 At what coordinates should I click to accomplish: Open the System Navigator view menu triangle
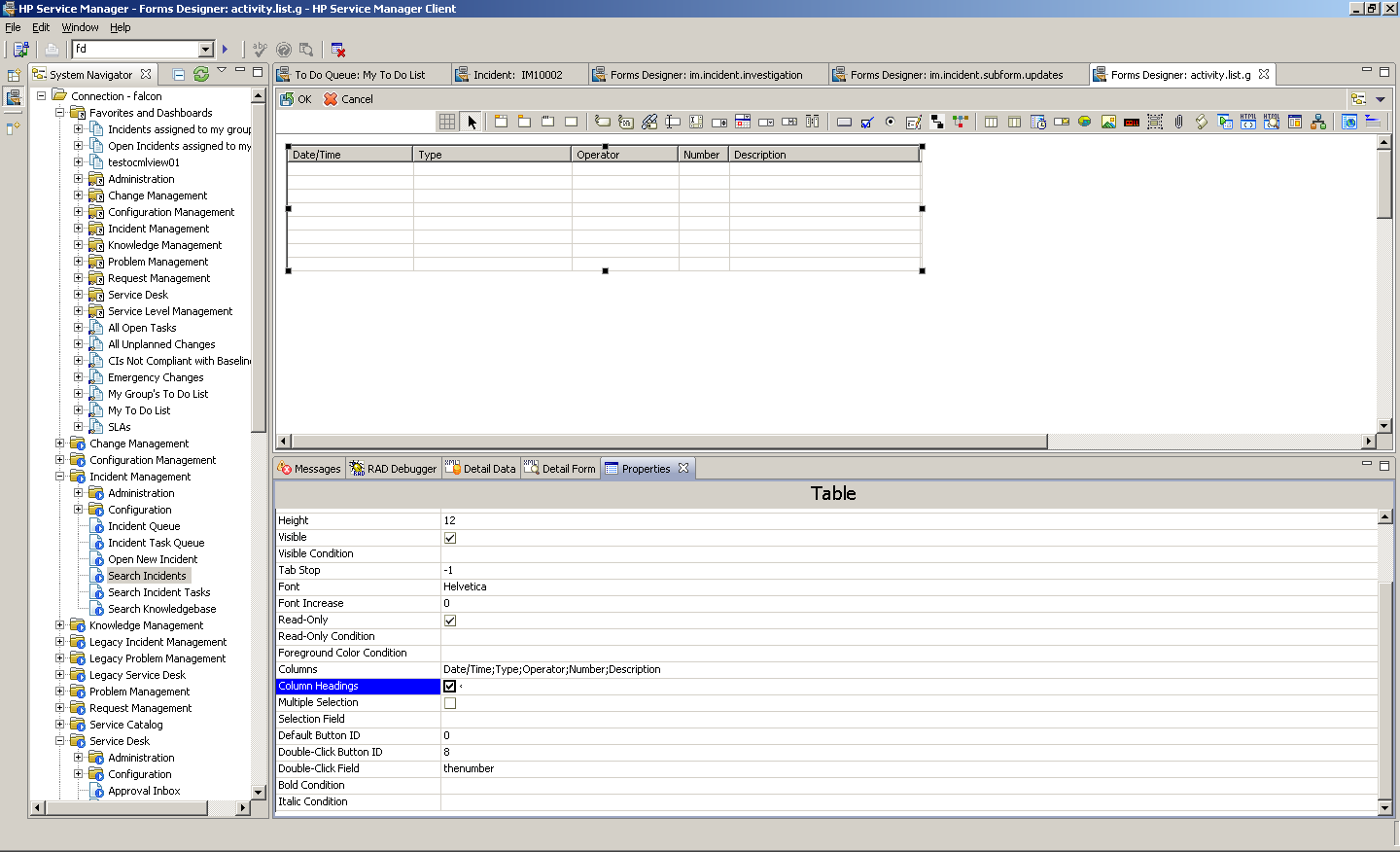pyautogui.click(x=222, y=70)
